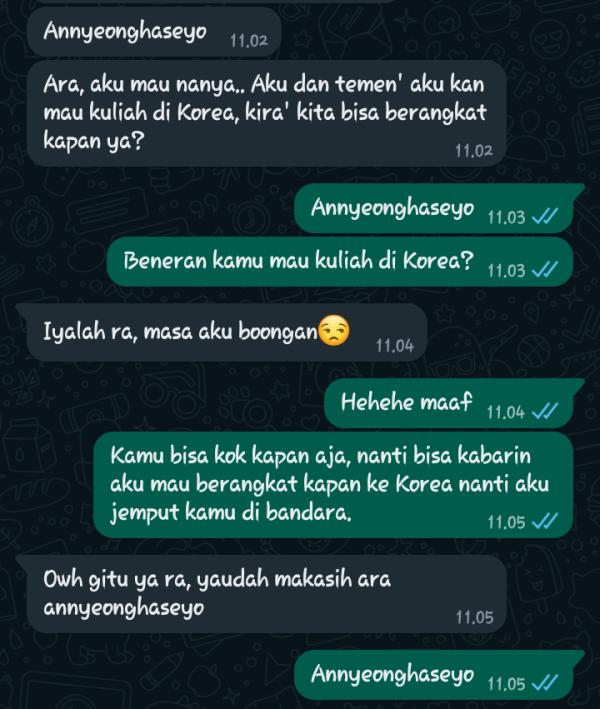Tap read ticks on the jemput kamu di bandara message
The height and width of the screenshot is (709, 600).
(x=545, y=522)
